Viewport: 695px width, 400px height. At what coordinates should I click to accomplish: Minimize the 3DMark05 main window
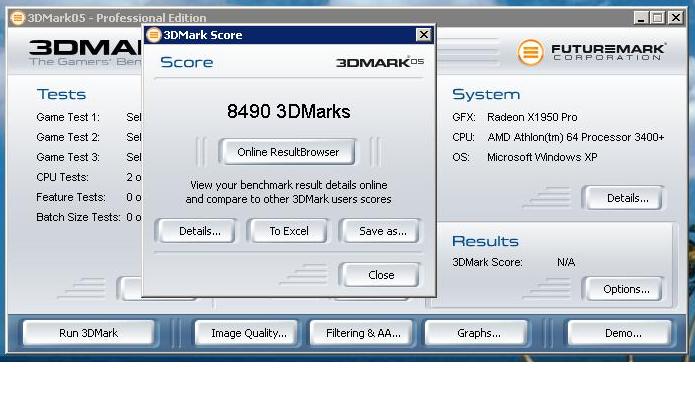[641, 18]
